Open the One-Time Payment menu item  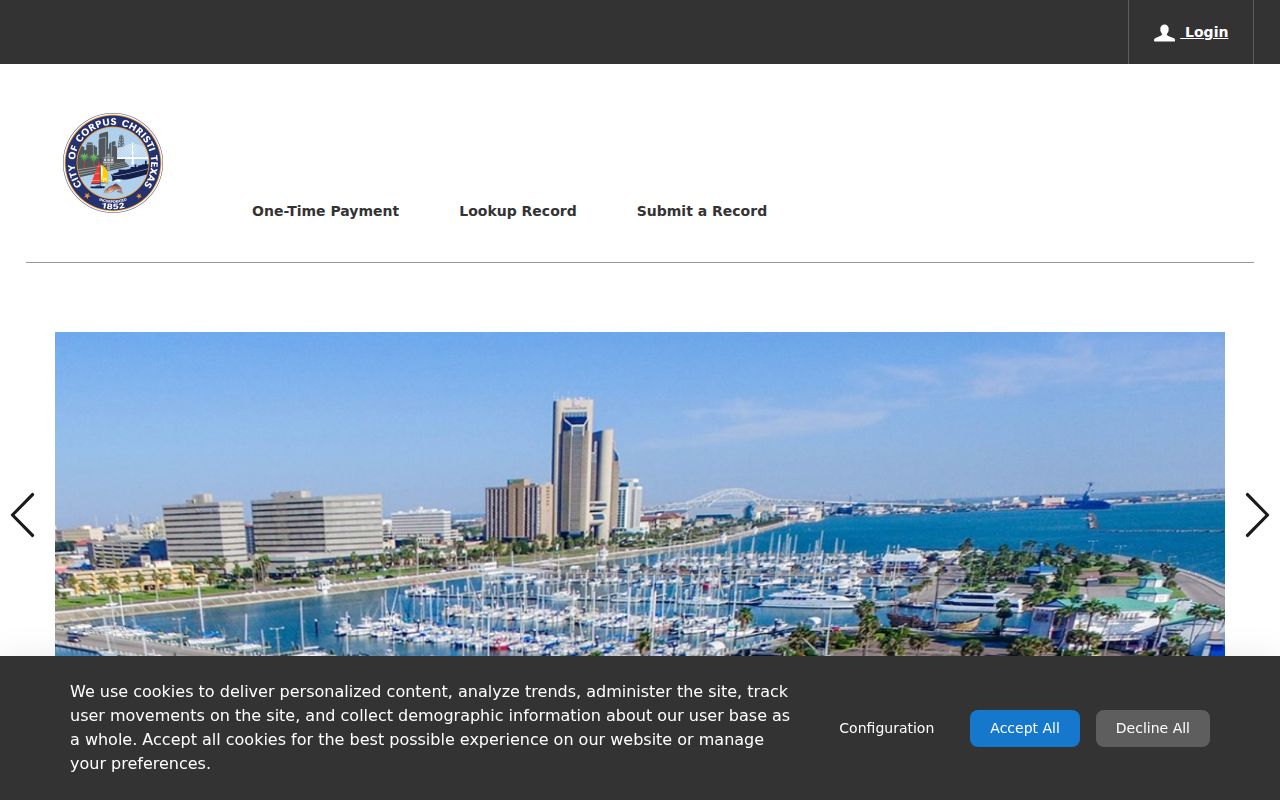tap(325, 211)
